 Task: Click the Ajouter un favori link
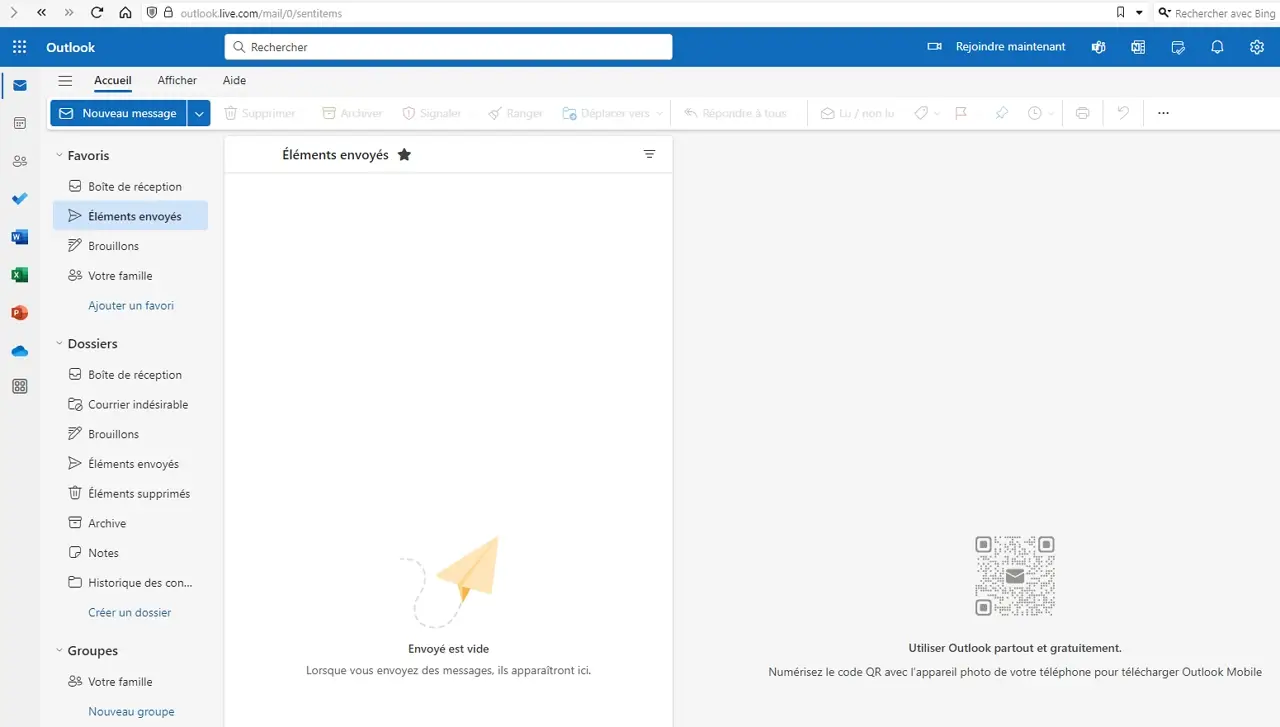pos(131,306)
